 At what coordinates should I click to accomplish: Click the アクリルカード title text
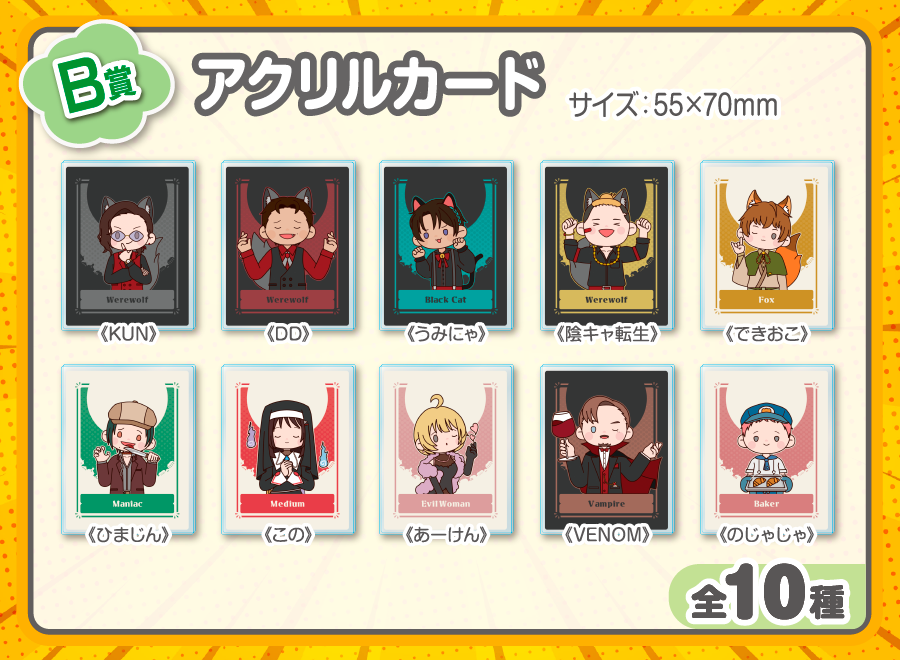tap(369, 84)
